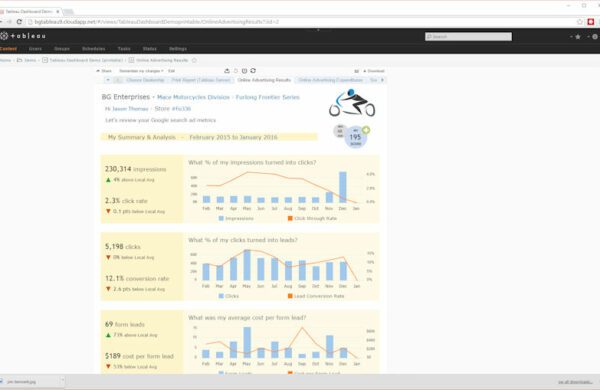The image size is (600, 390).
Task: Show more tabs with the right arrow
Action: pos(382,80)
